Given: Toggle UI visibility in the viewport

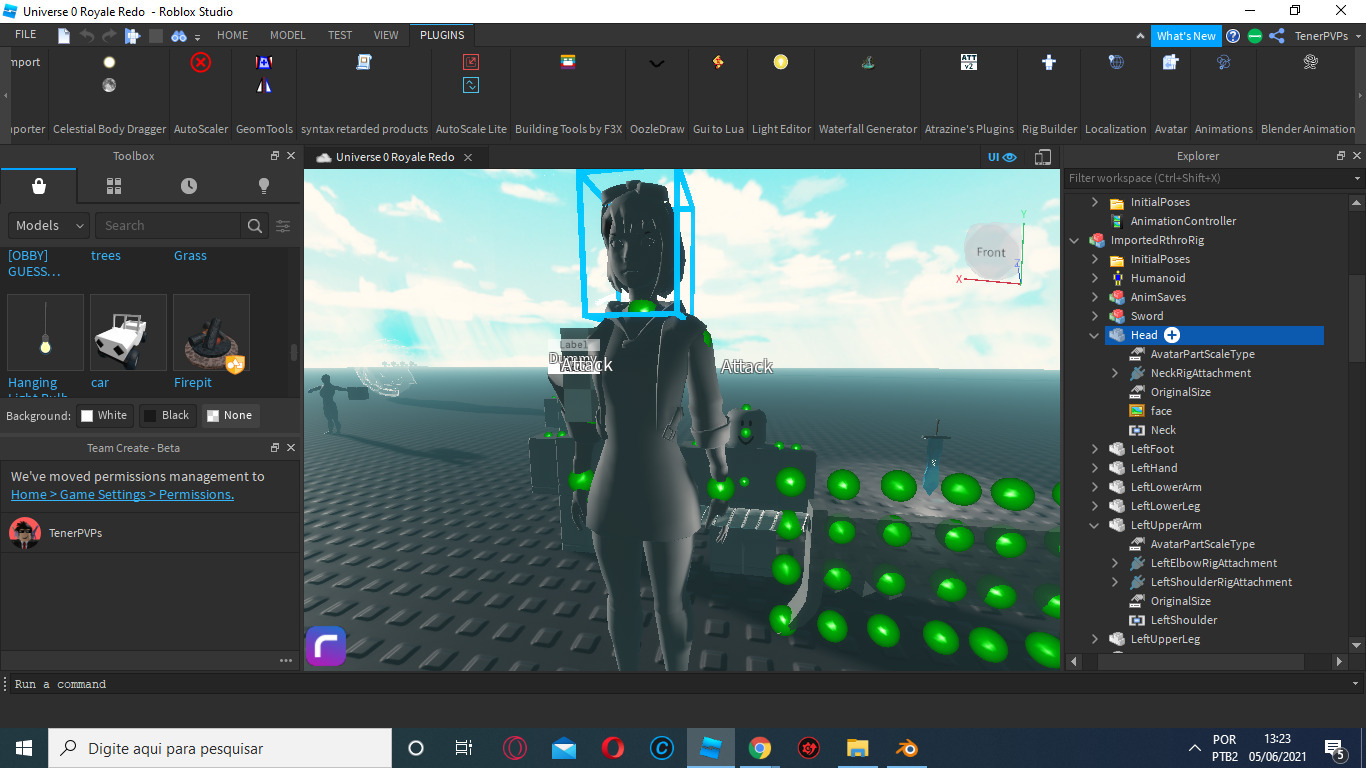Looking at the screenshot, I should tap(999, 157).
